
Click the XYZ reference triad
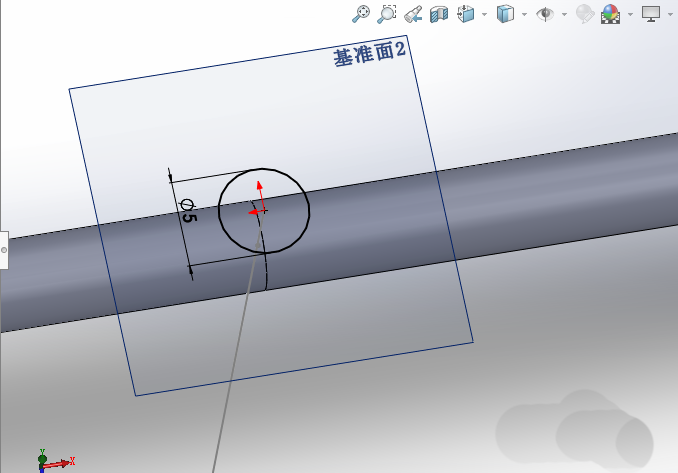55,461
